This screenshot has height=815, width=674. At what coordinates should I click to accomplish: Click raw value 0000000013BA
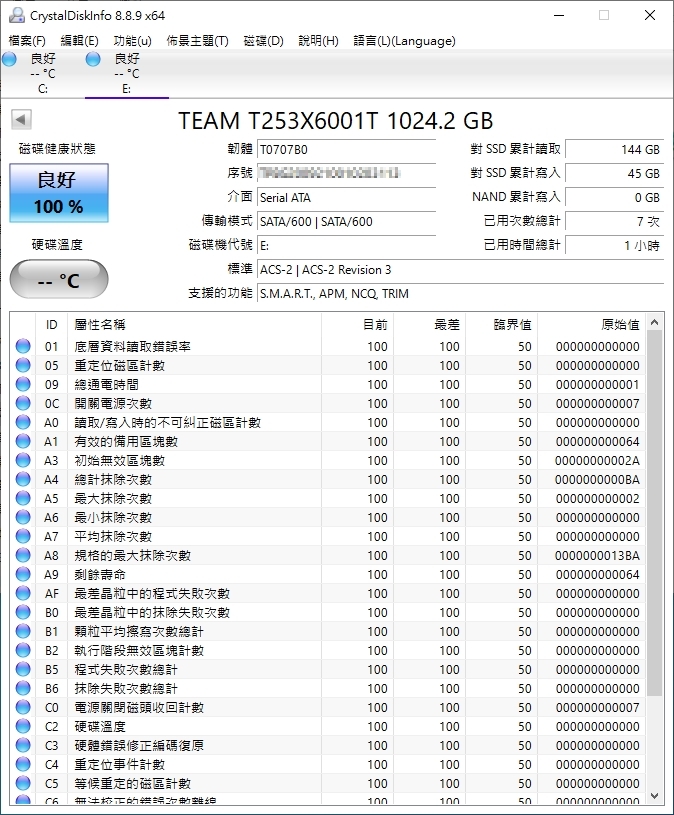[597, 556]
